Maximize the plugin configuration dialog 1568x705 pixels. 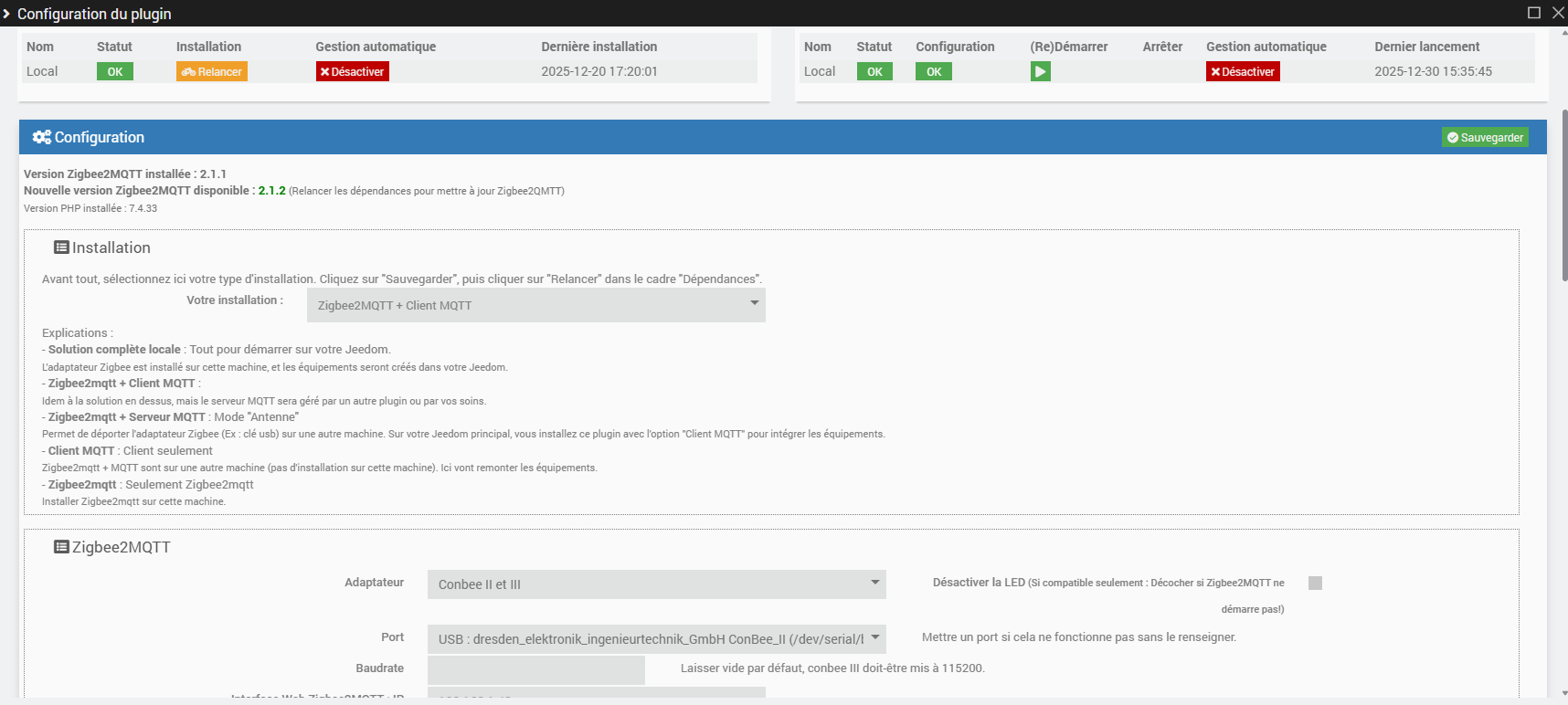(1534, 13)
